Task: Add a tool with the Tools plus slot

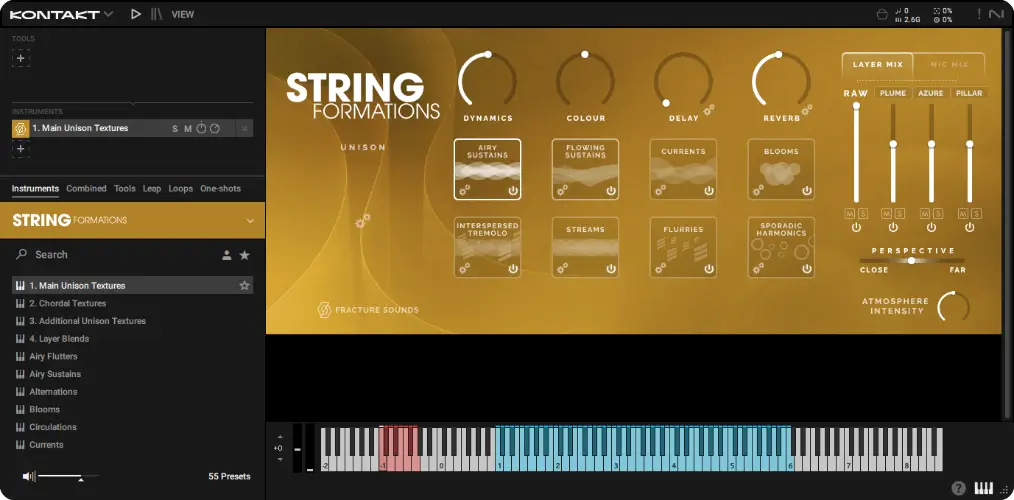Action: coord(21,58)
